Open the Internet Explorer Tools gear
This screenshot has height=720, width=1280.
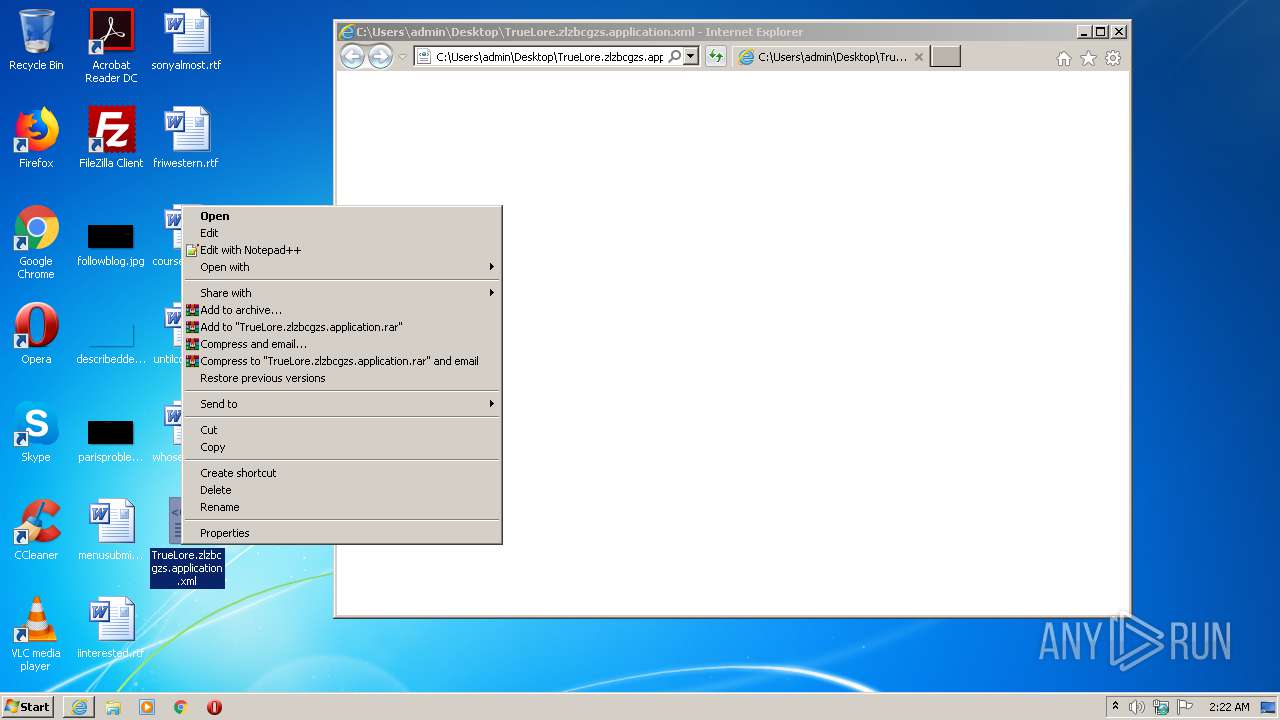[1113, 58]
